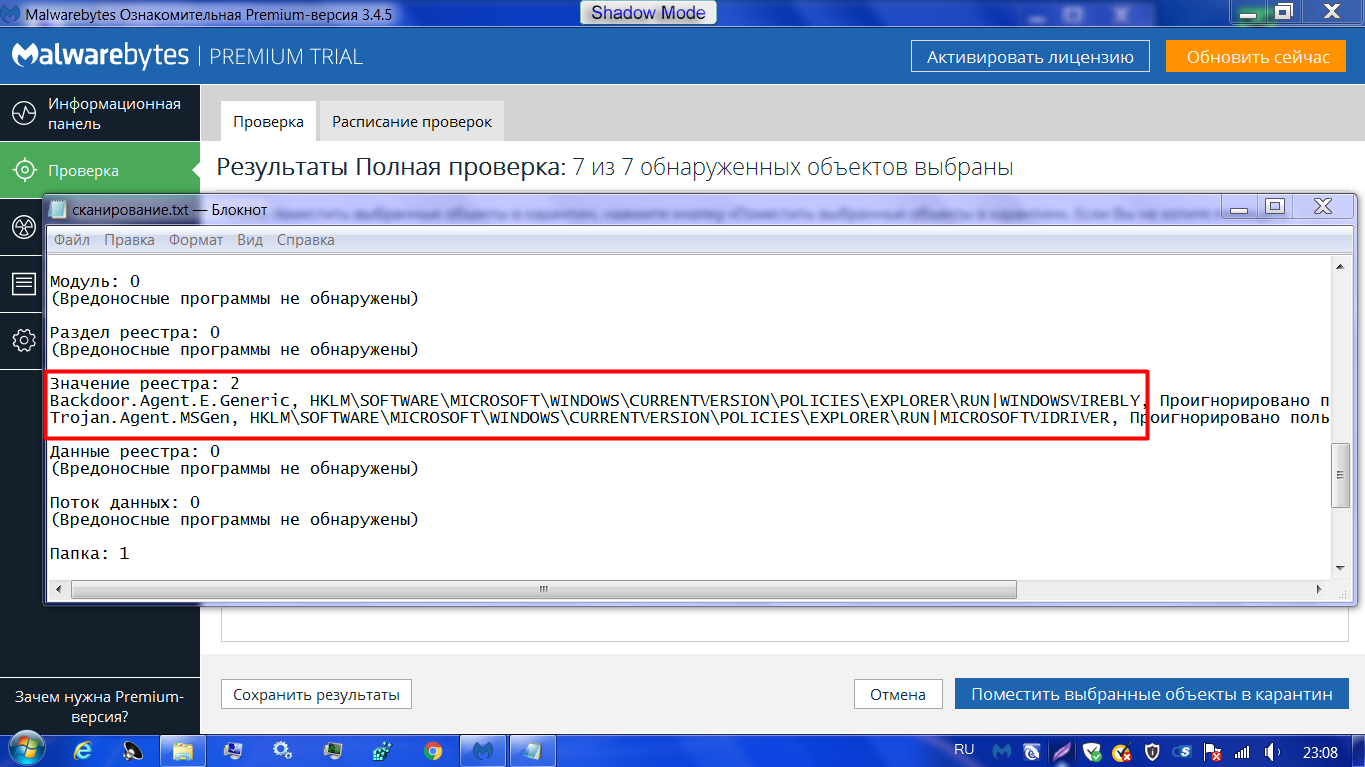Viewport: 1365px width, 767px height.
Task: Click the line 'Данные реестра: 0'
Action: pos(135,451)
